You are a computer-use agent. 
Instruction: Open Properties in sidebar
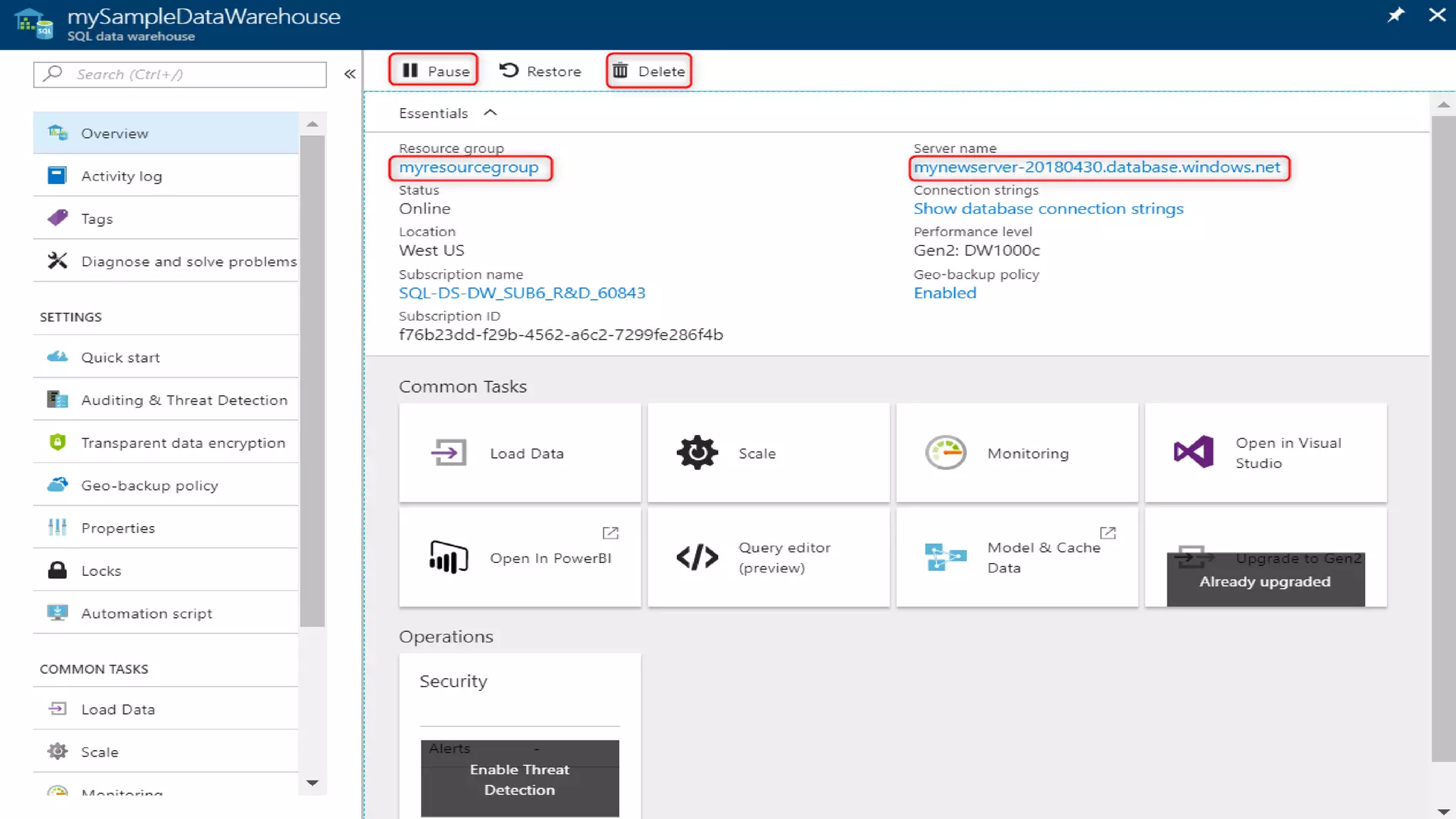point(166,528)
